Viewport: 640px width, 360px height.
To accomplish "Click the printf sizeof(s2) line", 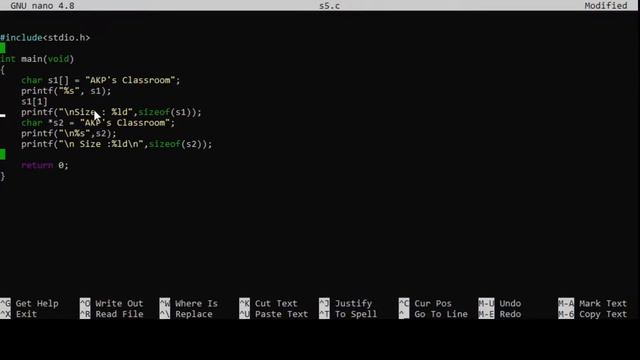I will coord(117,144).
